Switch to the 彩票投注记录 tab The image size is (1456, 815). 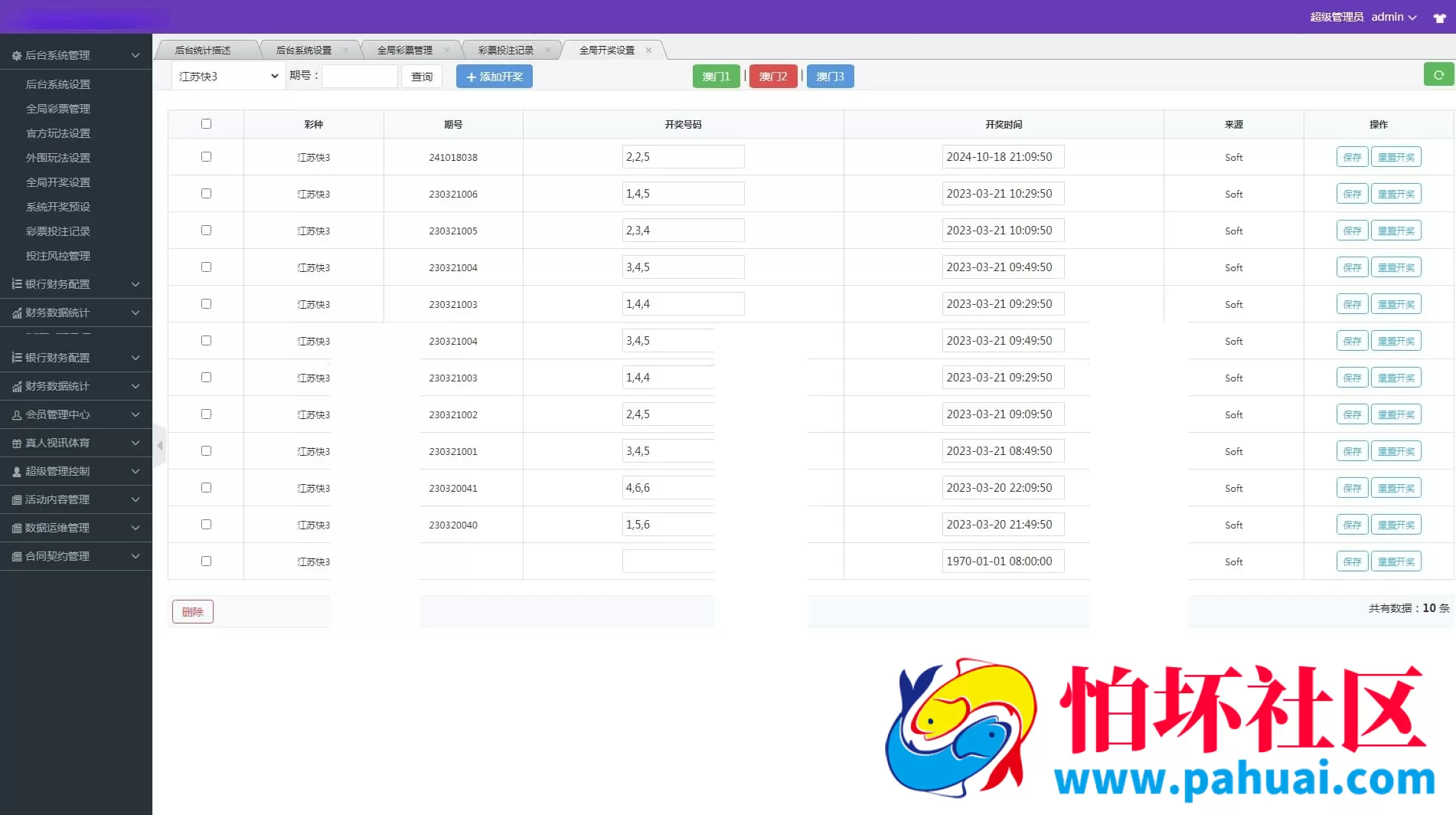(x=505, y=51)
